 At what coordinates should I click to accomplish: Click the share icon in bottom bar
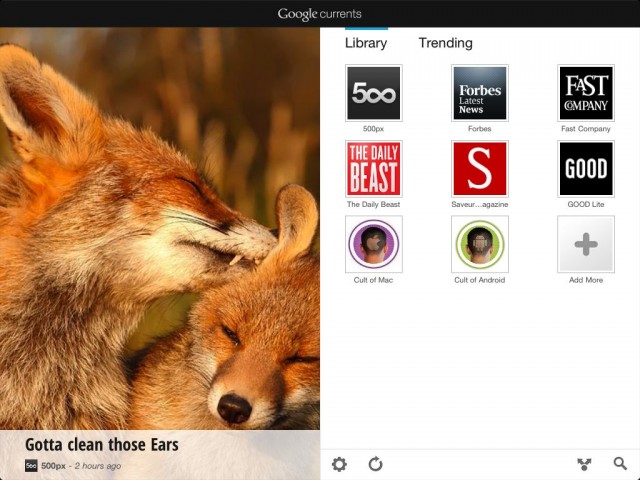pos(585,464)
